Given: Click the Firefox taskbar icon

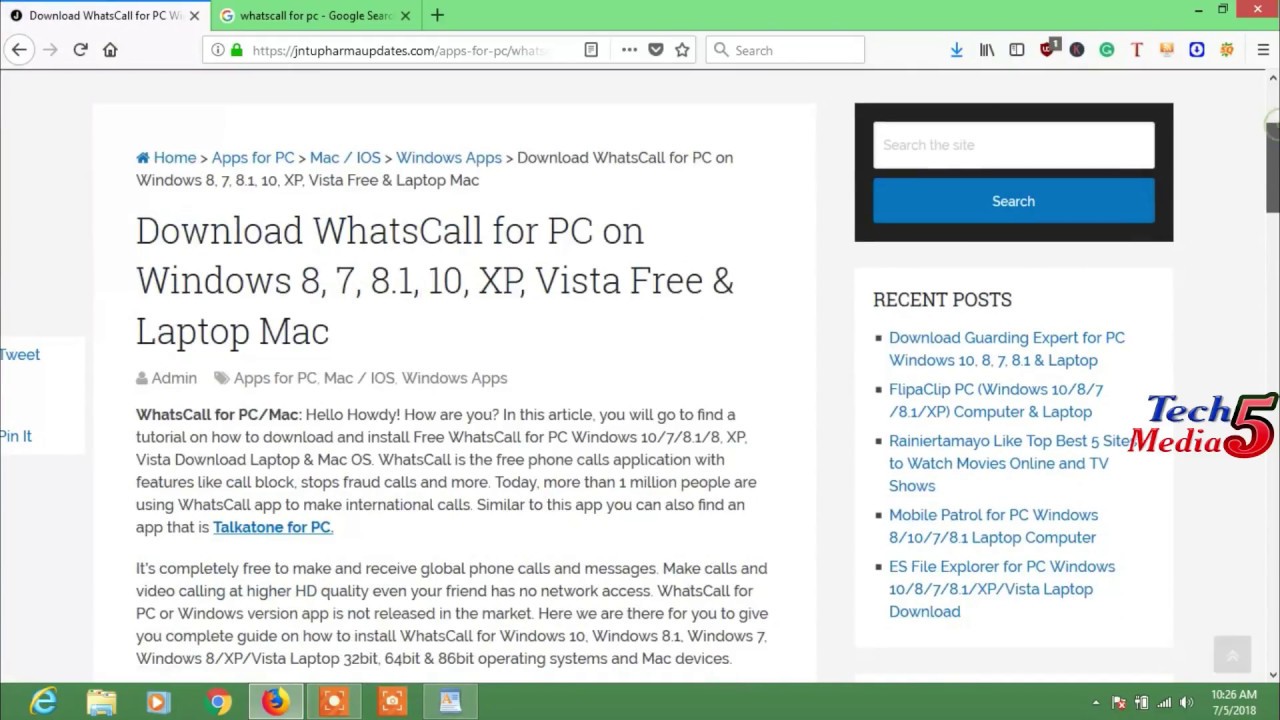Looking at the screenshot, I should pyautogui.click(x=275, y=702).
